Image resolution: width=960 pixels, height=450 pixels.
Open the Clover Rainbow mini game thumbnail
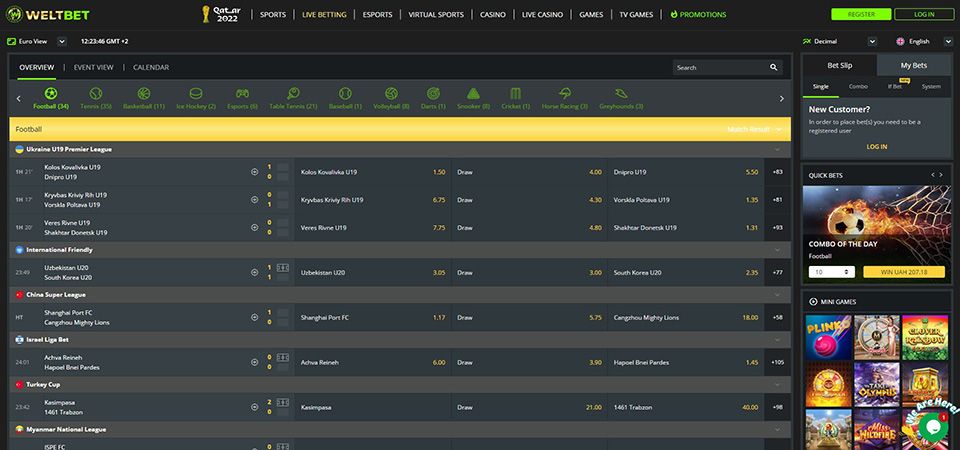click(925, 337)
